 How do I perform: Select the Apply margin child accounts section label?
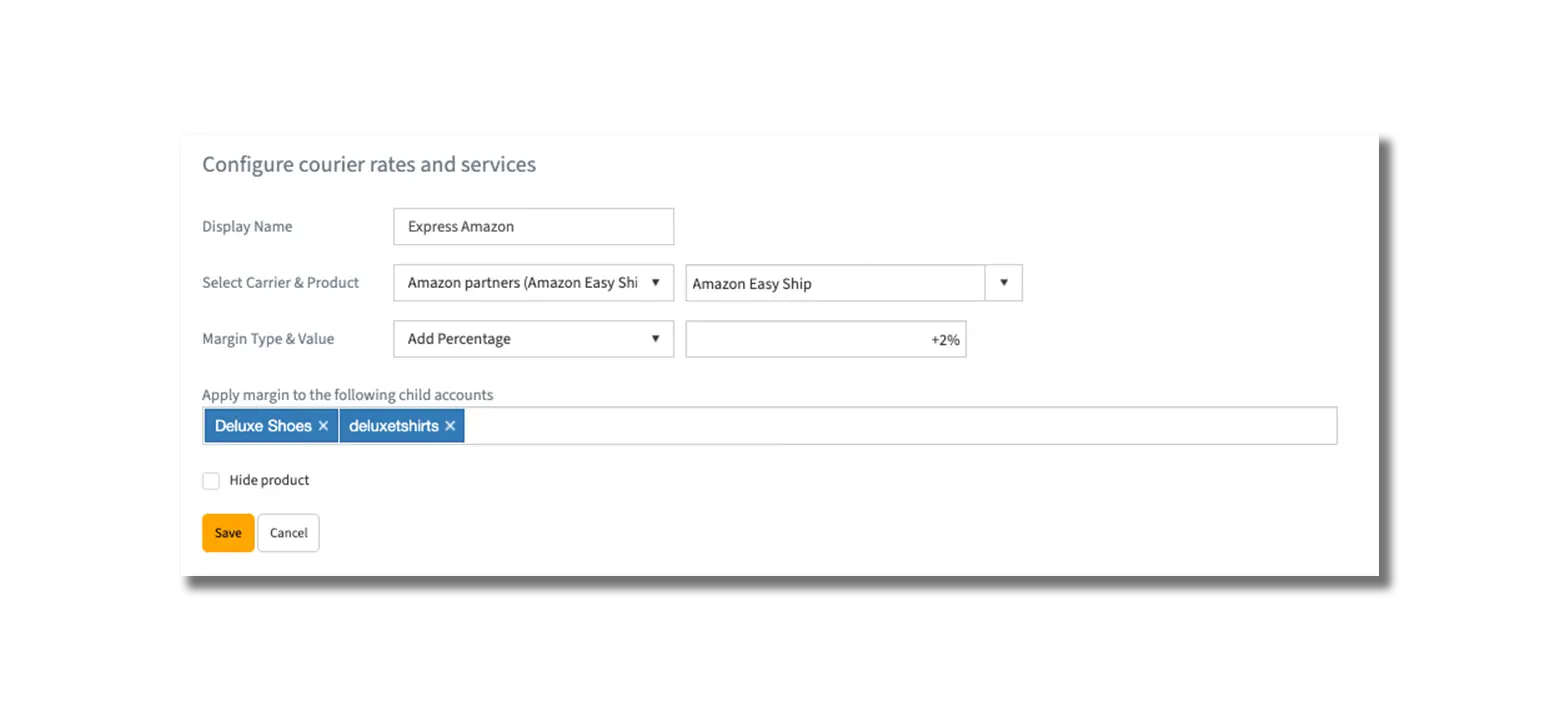(347, 395)
